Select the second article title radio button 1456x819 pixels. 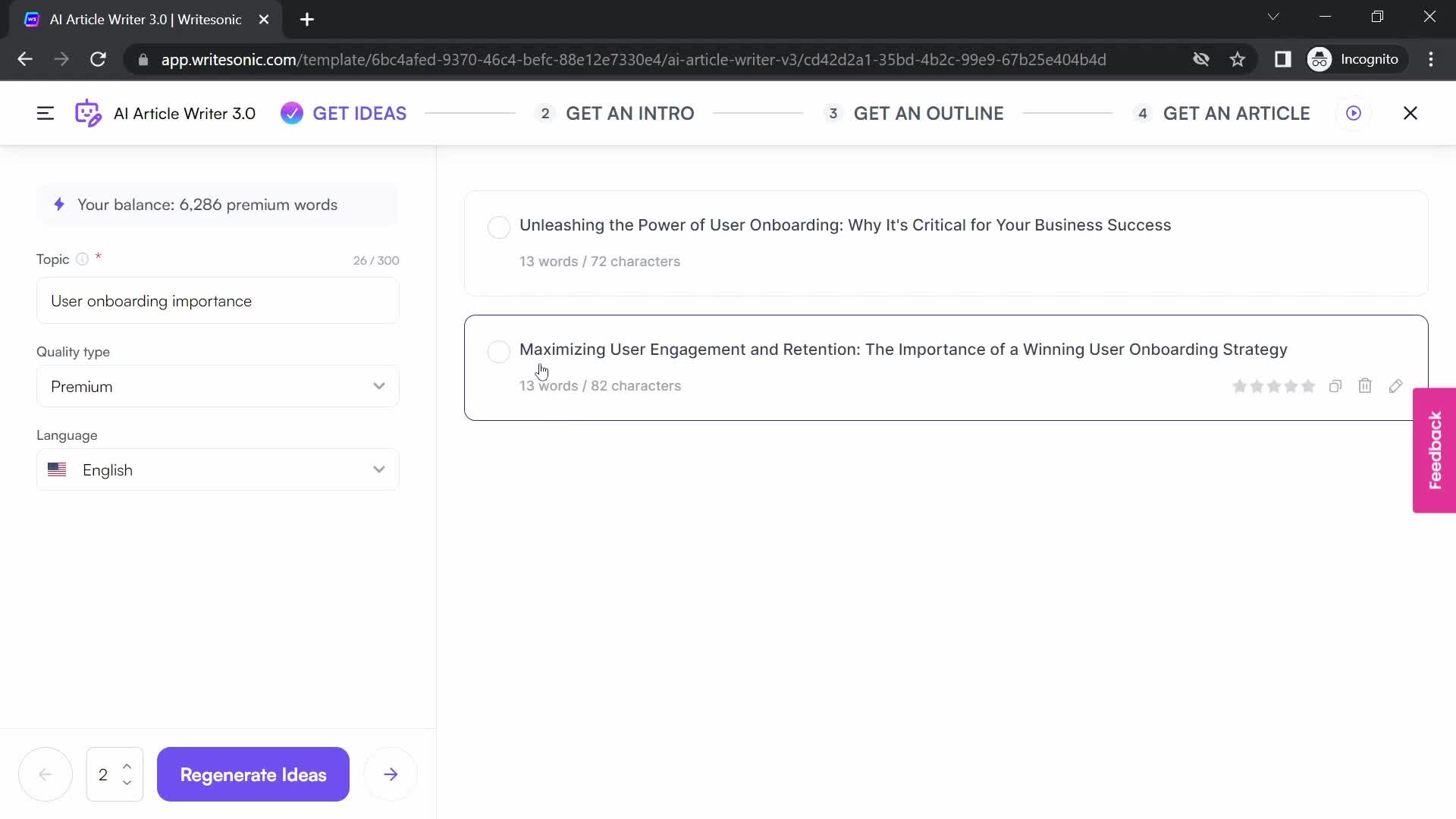pos(498,349)
